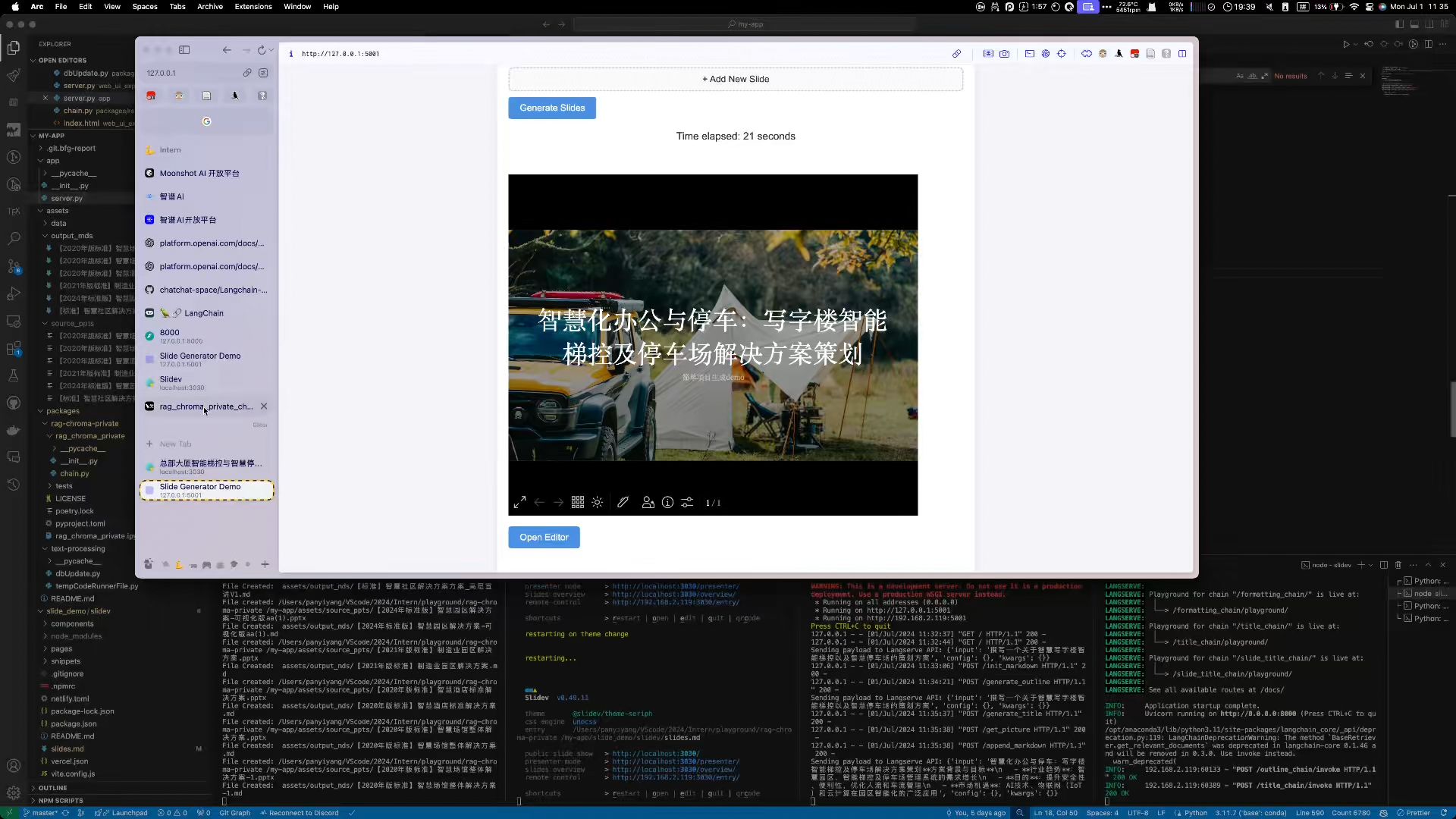Screen dimensions: 1456x819
Task: Click slide info circle icon
Action: (x=667, y=503)
